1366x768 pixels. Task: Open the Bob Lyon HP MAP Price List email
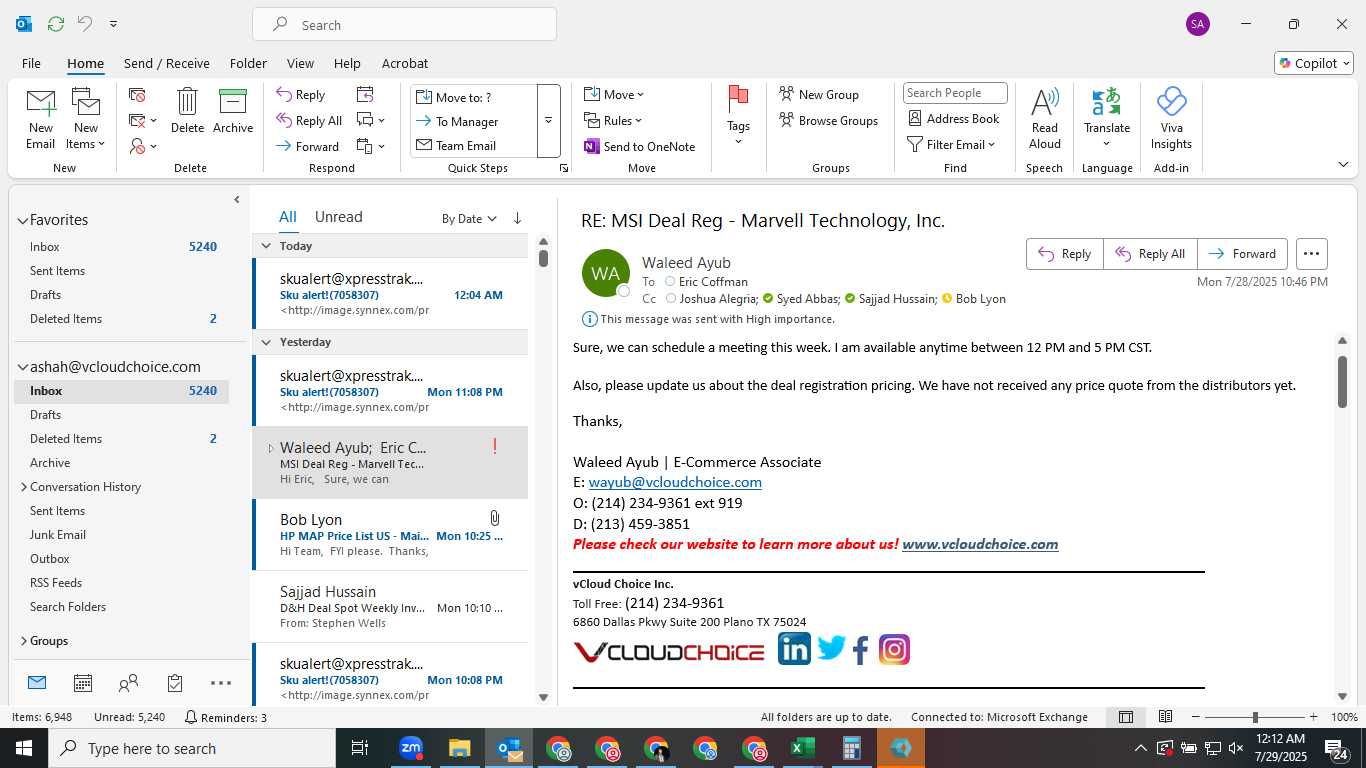(x=391, y=535)
